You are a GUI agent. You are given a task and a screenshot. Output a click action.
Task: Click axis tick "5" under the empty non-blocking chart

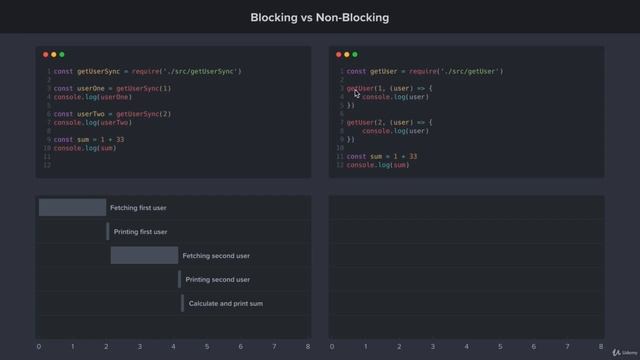pos(500,347)
